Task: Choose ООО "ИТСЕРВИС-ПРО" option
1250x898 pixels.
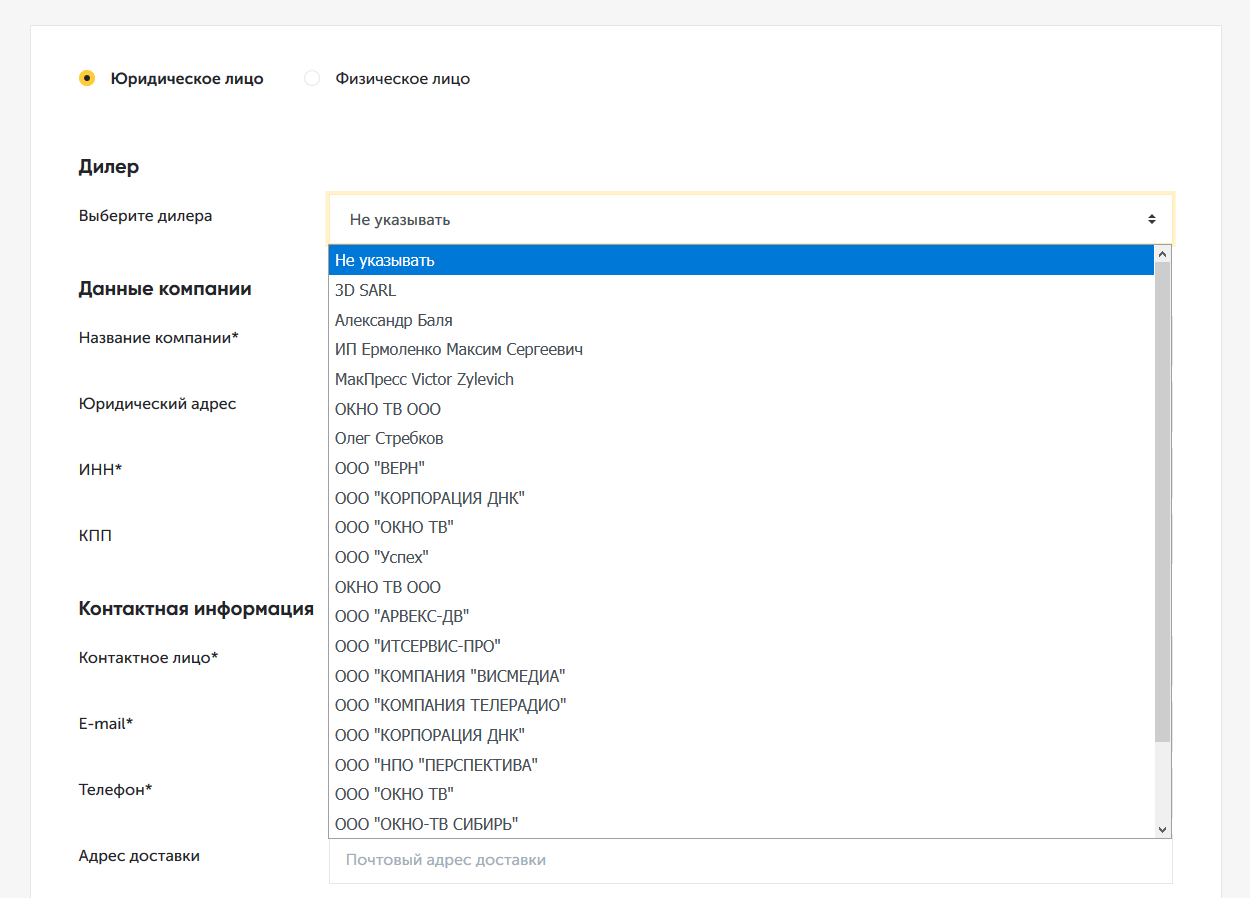Action: coord(417,646)
